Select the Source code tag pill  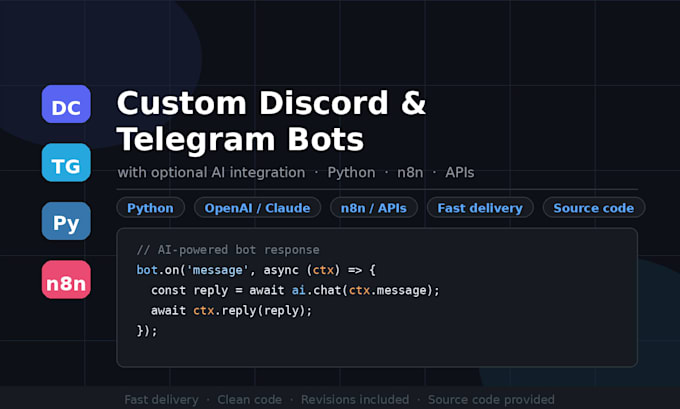[x=594, y=208]
